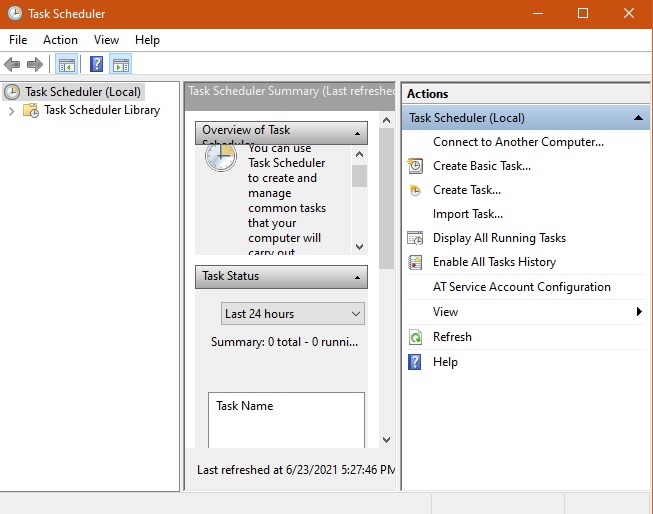Click the summary pane vertical scrollbar thumb
The width and height of the screenshot is (653, 514).
coord(386,198)
